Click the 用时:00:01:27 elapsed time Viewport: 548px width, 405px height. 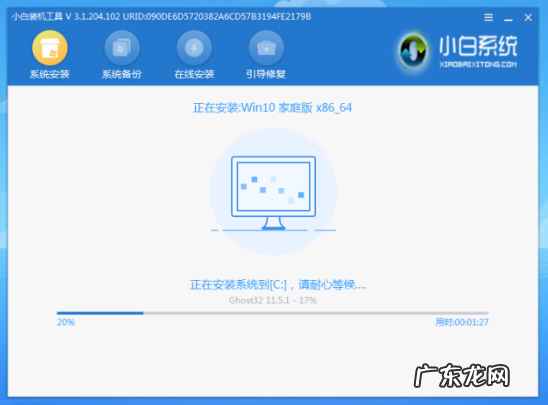pos(462,322)
